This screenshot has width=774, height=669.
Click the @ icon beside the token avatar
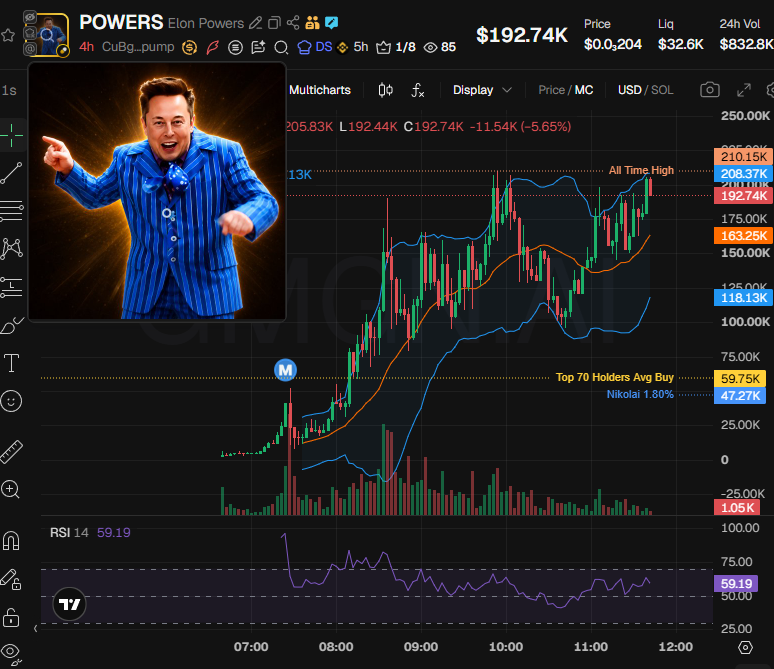[x=30, y=48]
